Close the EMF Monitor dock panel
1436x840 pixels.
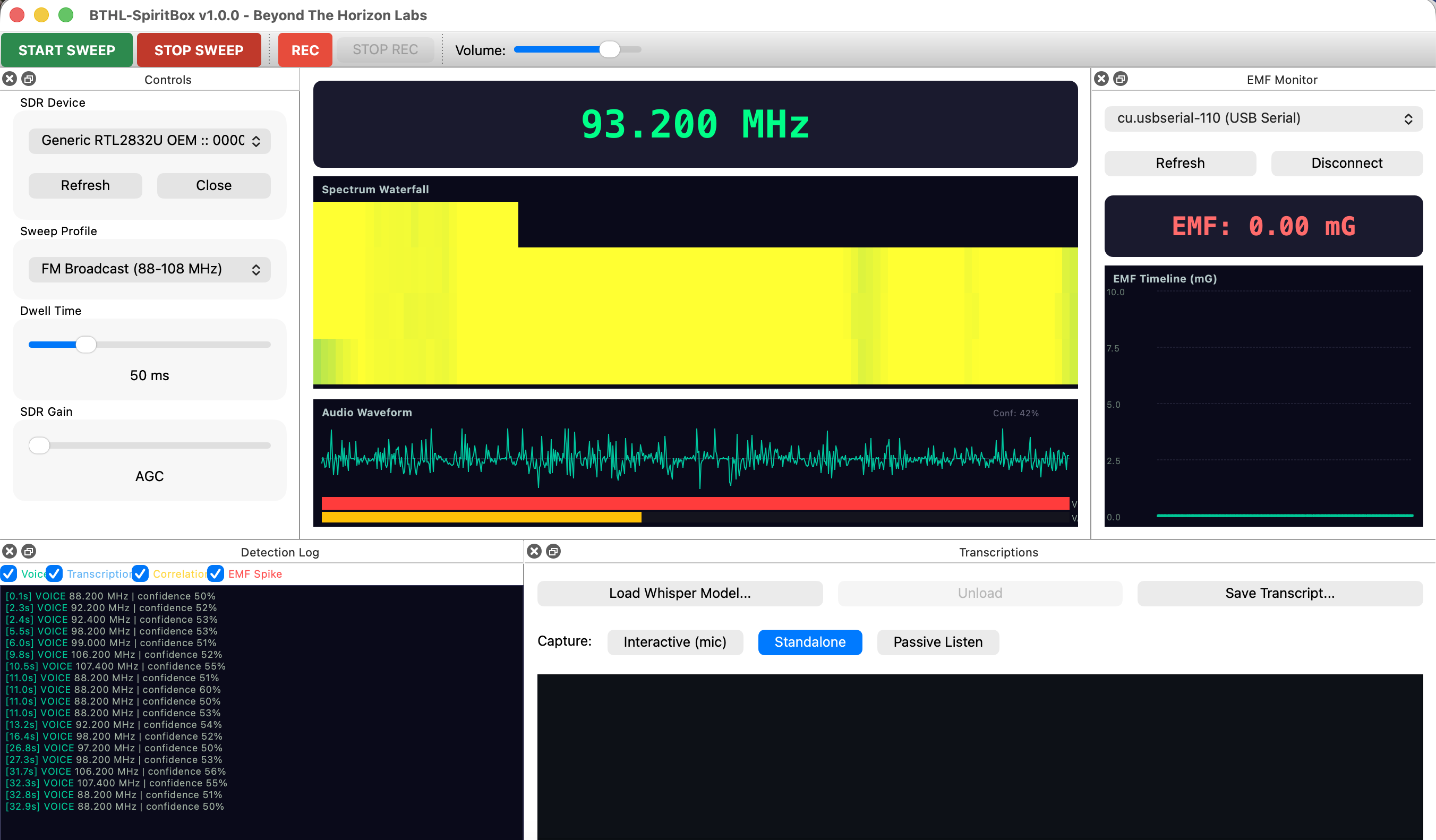[x=1101, y=79]
